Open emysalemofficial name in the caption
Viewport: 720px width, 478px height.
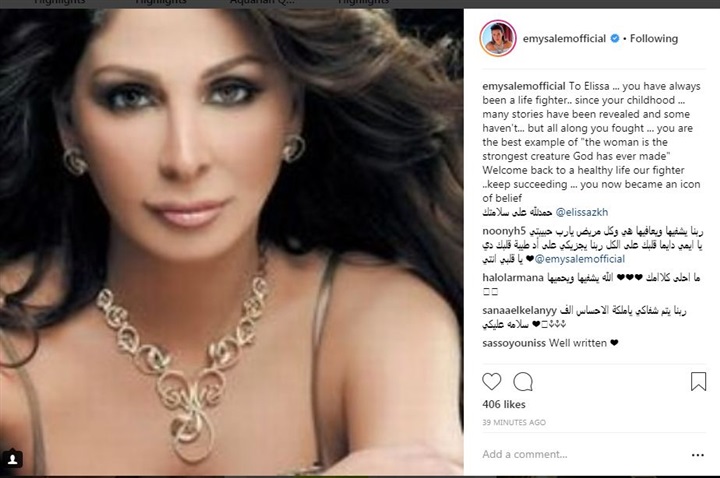[524, 86]
